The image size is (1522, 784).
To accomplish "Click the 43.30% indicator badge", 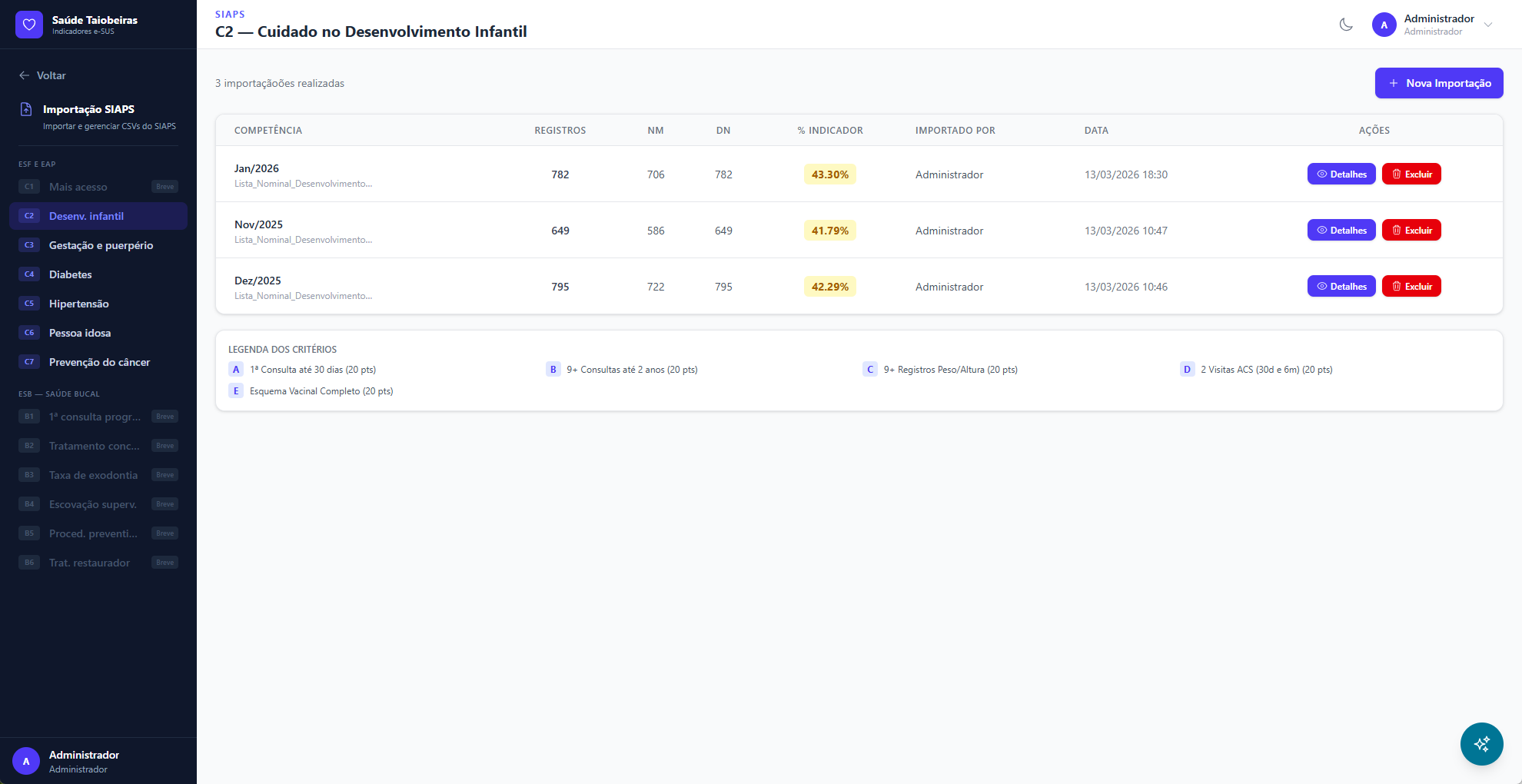I will [x=829, y=174].
